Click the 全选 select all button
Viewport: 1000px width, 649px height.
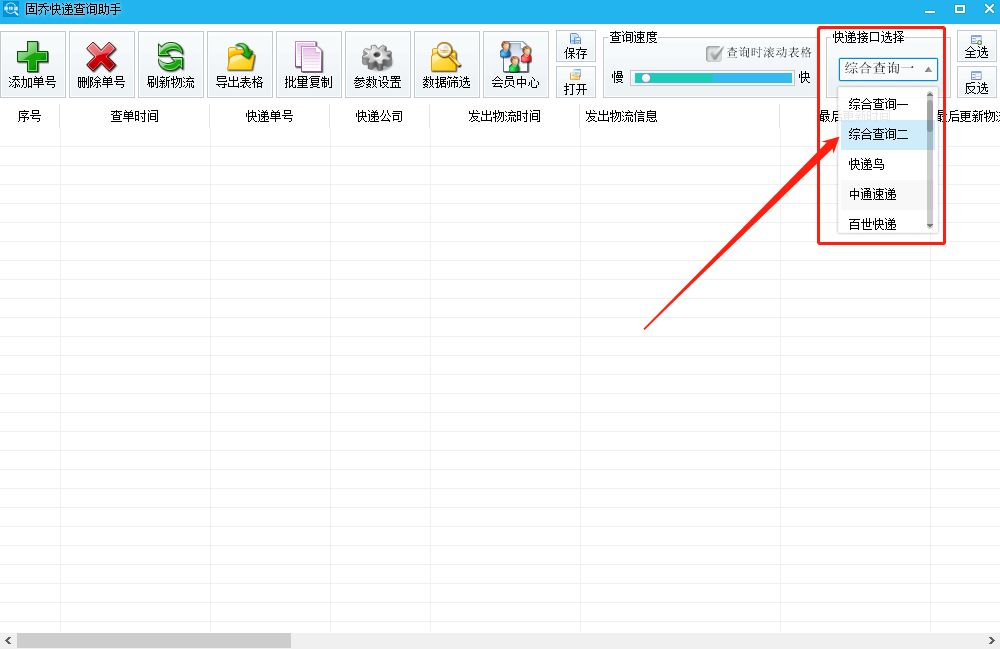pyautogui.click(x=975, y=44)
